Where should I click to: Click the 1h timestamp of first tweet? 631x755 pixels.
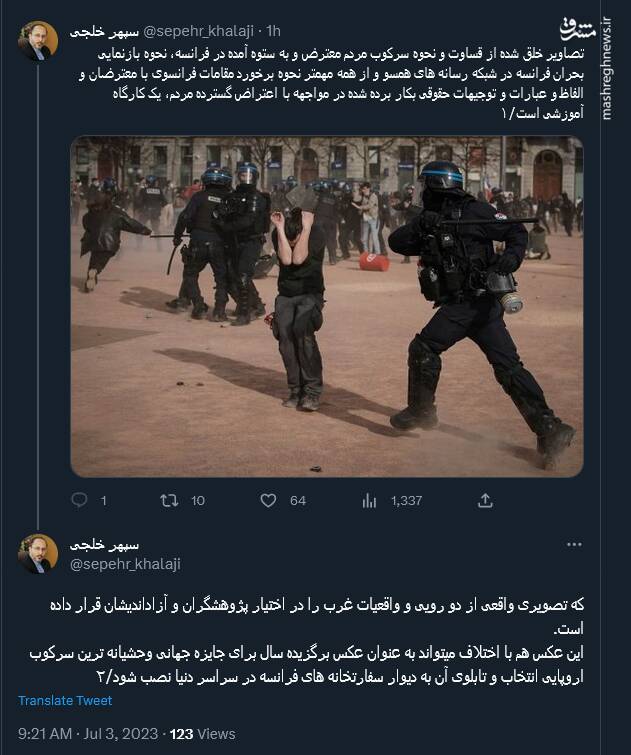pyautogui.click(x=273, y=31)
